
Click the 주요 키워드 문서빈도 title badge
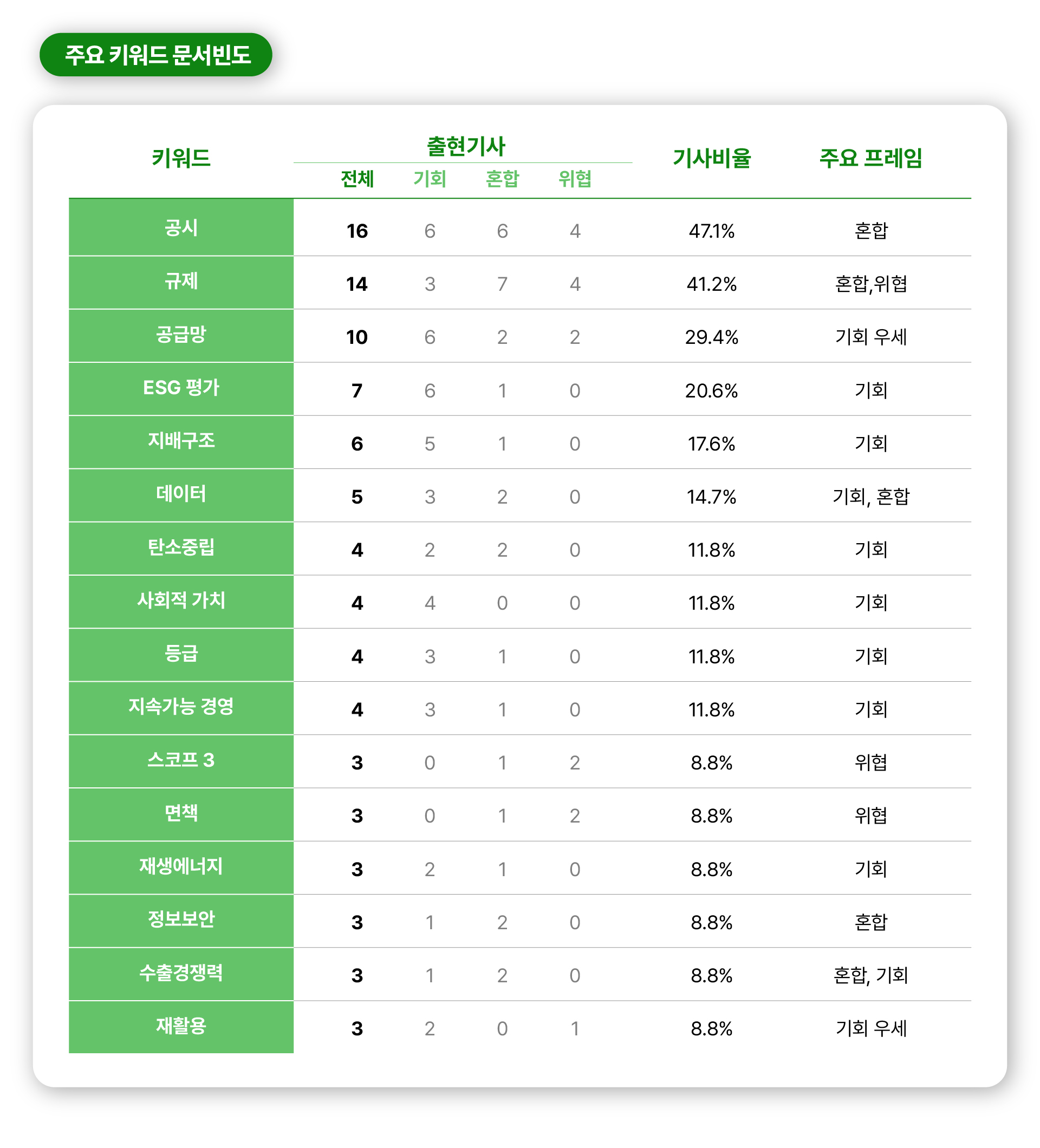point(155,55)
